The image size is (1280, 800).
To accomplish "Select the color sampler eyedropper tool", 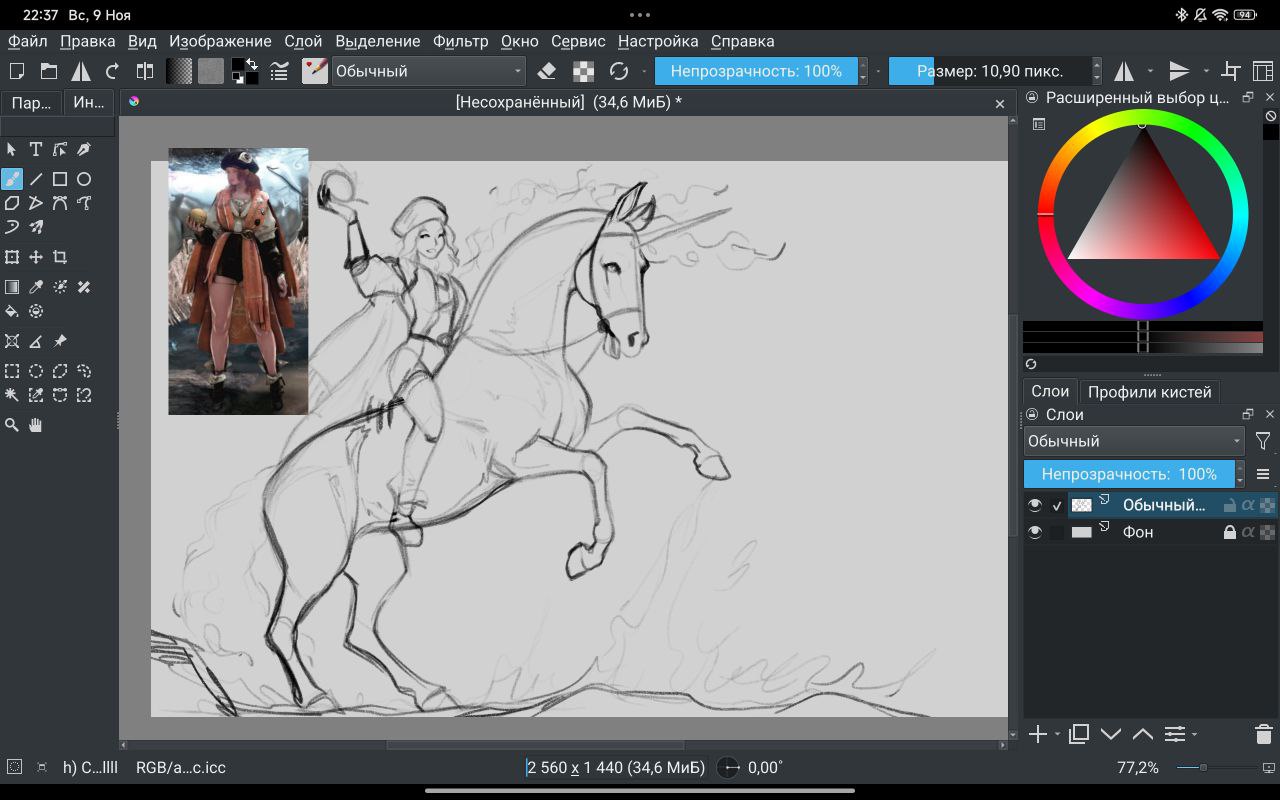I will pos(36,287).
